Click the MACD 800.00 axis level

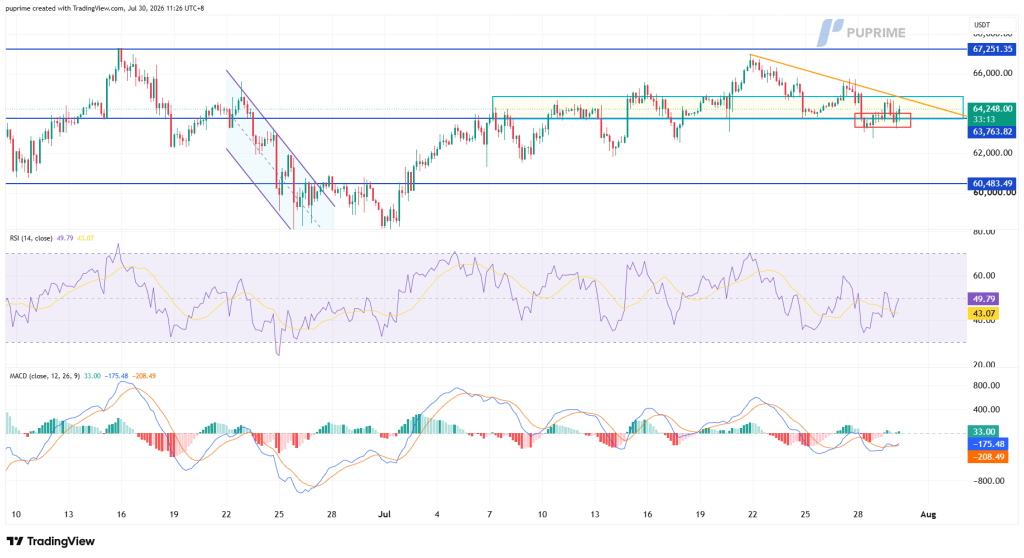[x=986, y=386]
